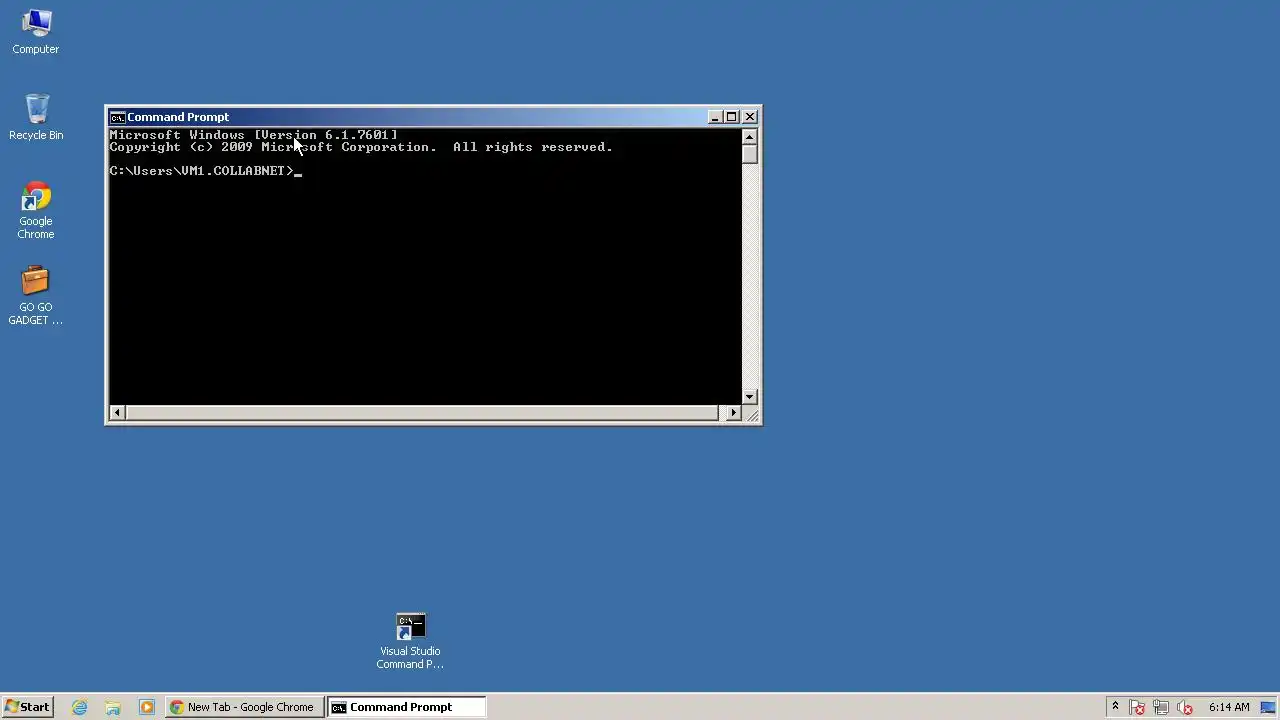Open the clock showing 6:14 AM
This screenshot has height=720, width=1280.
pyautogui.click(x=1229, y=707)
